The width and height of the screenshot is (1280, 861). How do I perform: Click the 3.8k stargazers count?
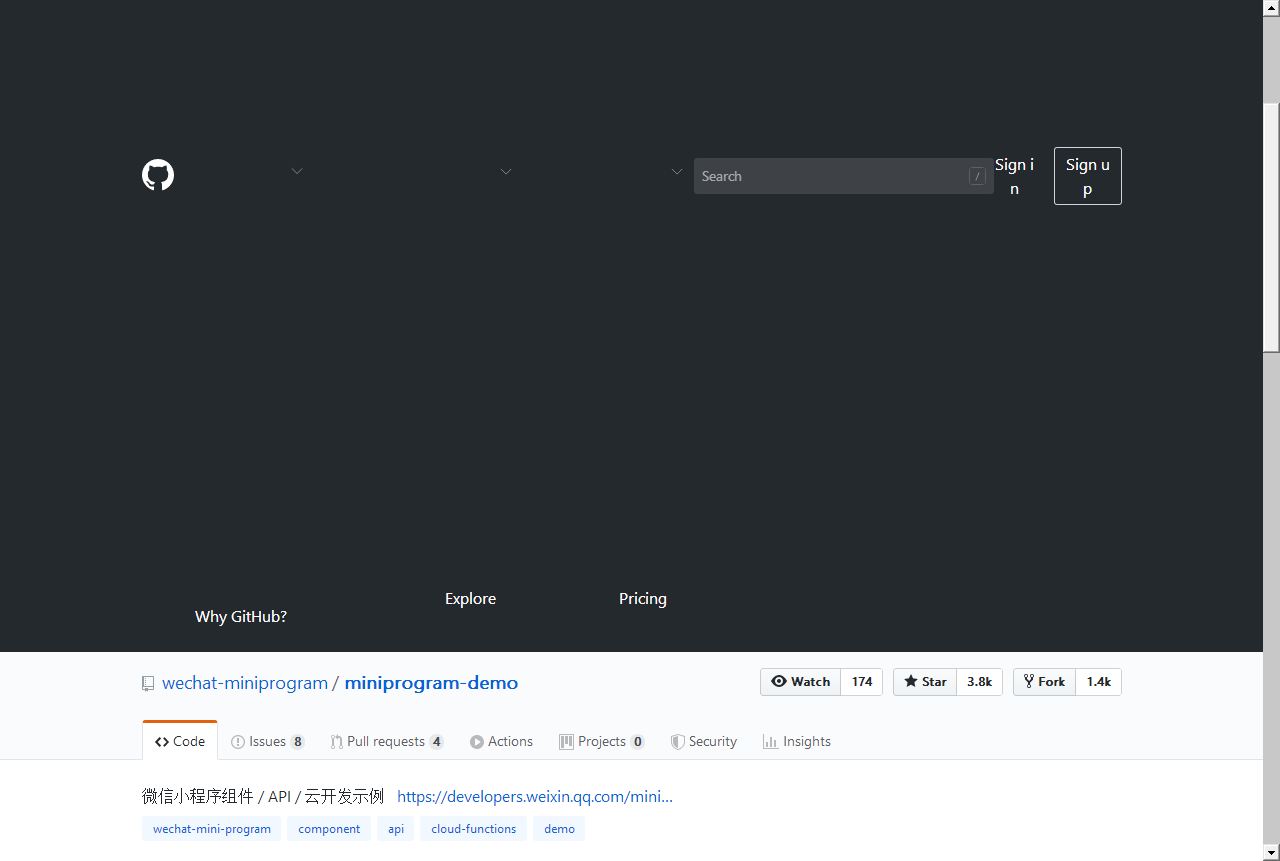click(x=979, y=682)
